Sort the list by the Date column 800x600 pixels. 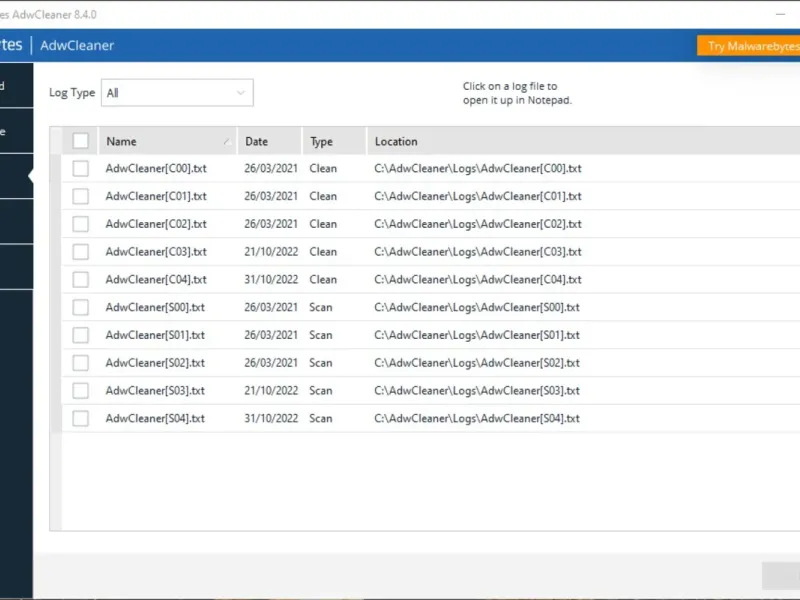click(270, 141)
